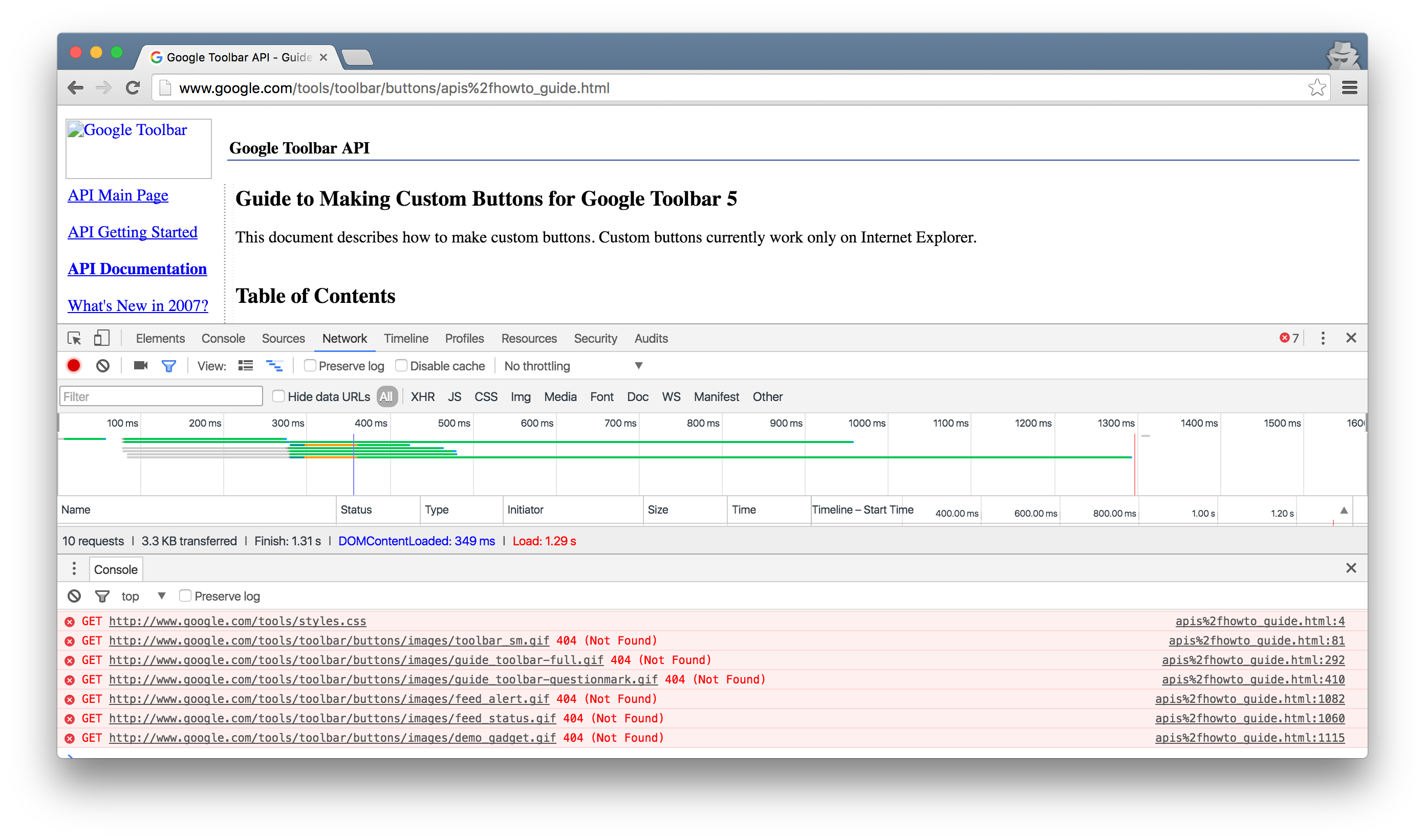Toggle device mode icon in DevTools
Viewport: 1425px width, 840px height.
101,339
